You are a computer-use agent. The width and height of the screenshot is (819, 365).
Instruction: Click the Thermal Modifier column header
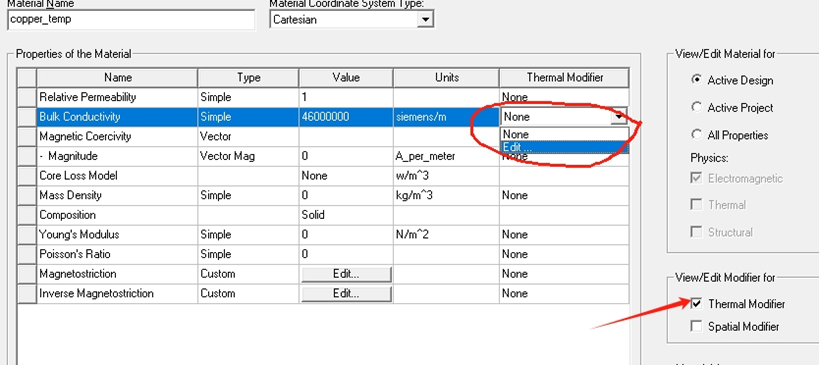[x=565, y=78]
